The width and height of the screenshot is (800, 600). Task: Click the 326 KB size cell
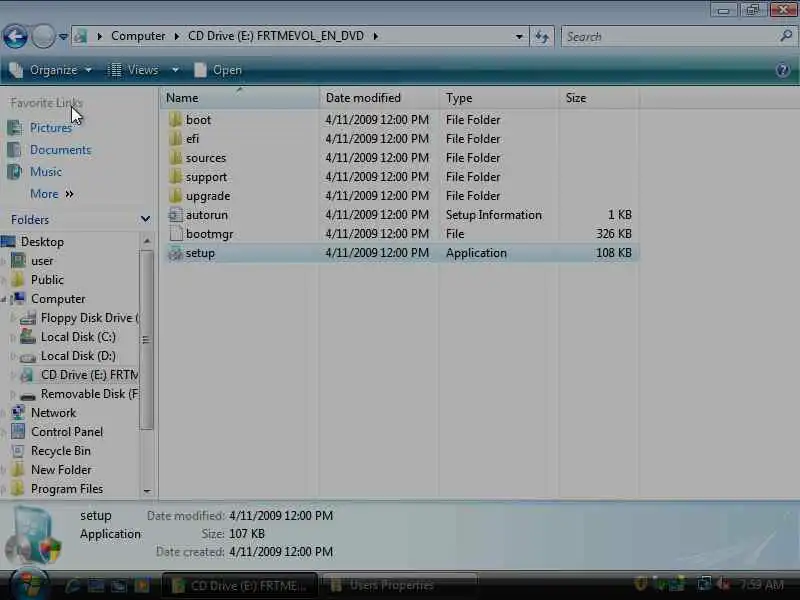click(613, 234)
